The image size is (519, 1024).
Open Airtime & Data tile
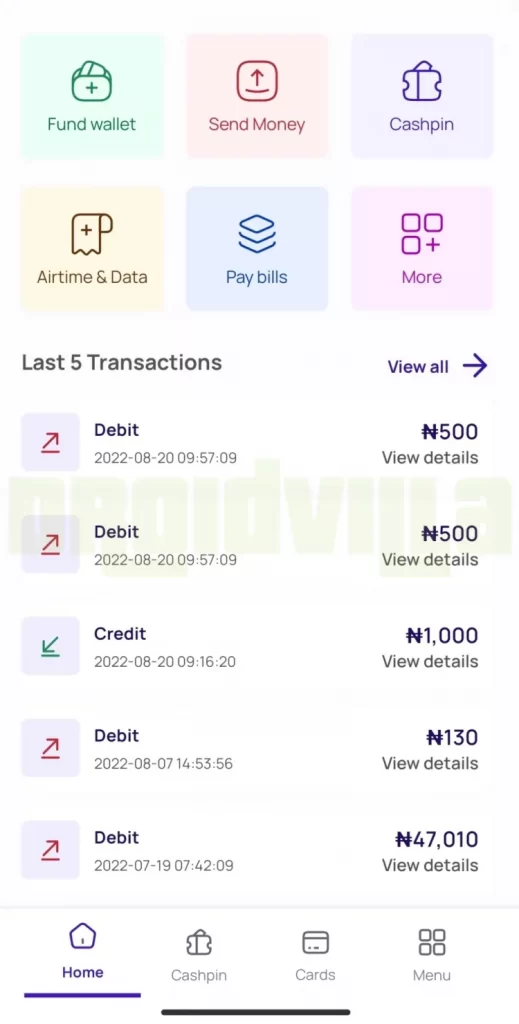[92, 248]
